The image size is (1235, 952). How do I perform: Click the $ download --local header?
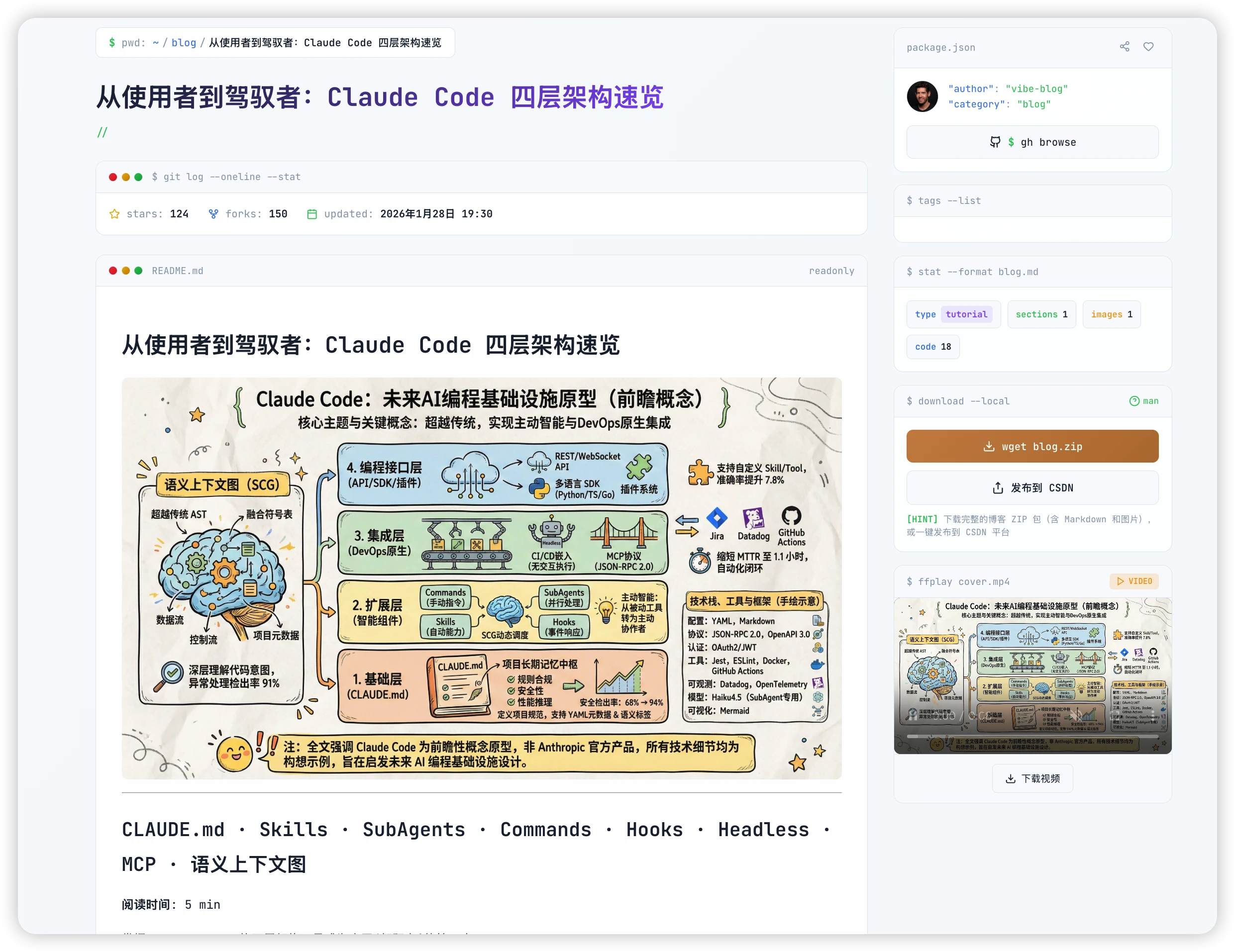(x=958, y=401)
